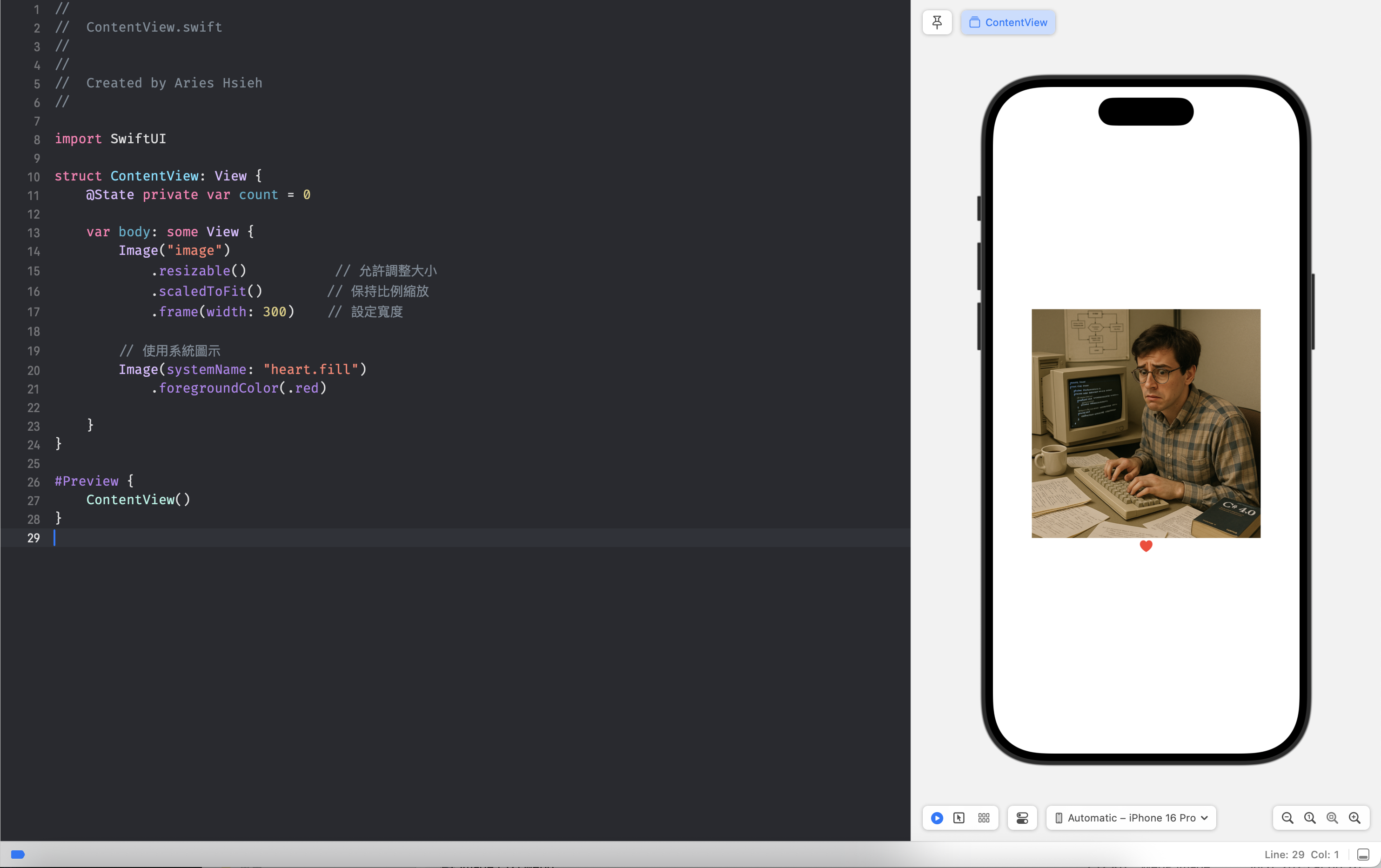Start the Live preview mode

937,818
